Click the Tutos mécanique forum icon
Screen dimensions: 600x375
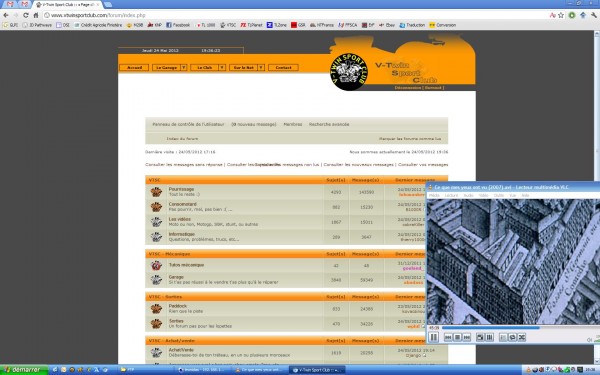click(156, 265)
